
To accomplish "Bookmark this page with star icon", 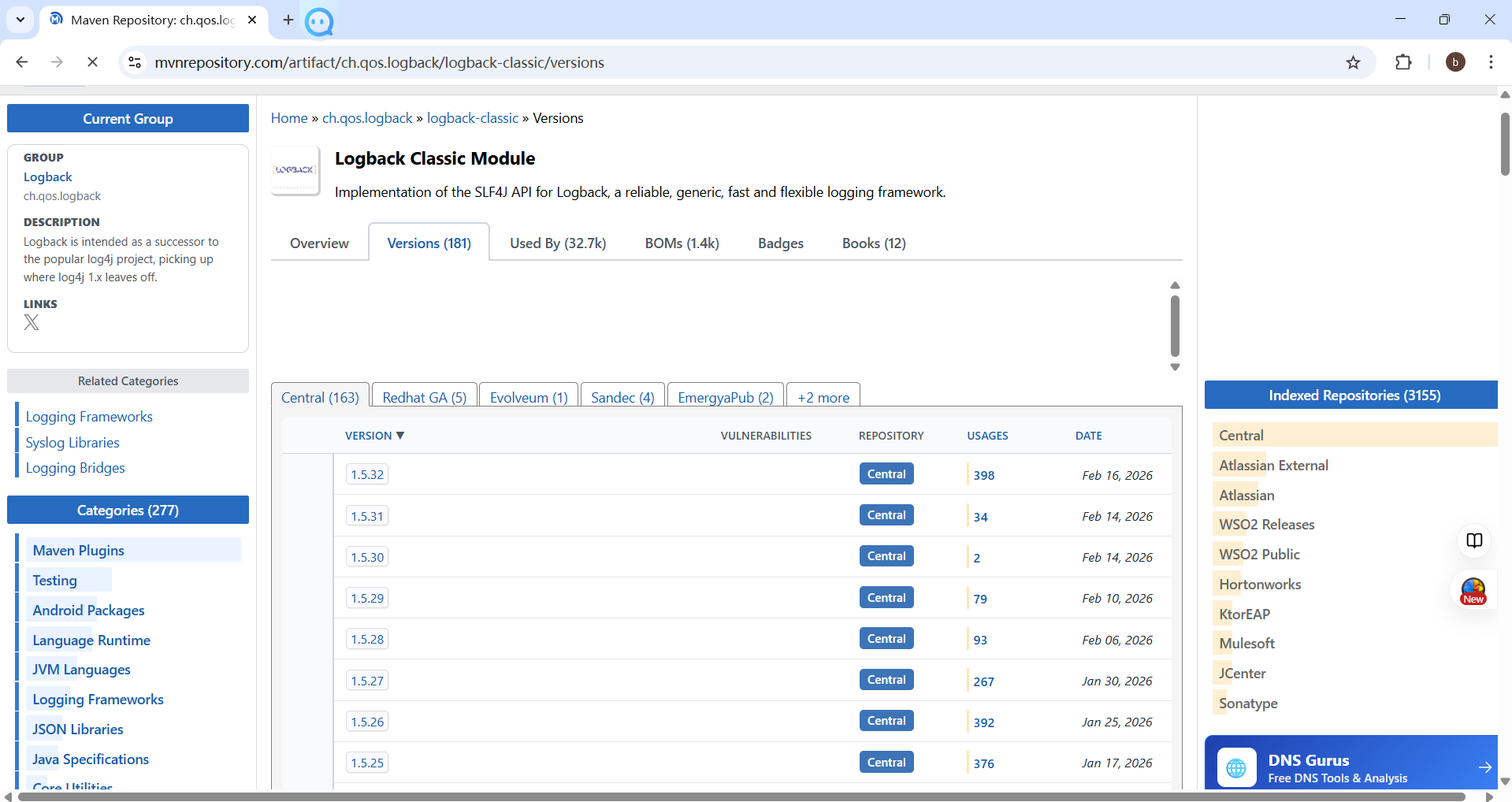I will point(1353,62).
